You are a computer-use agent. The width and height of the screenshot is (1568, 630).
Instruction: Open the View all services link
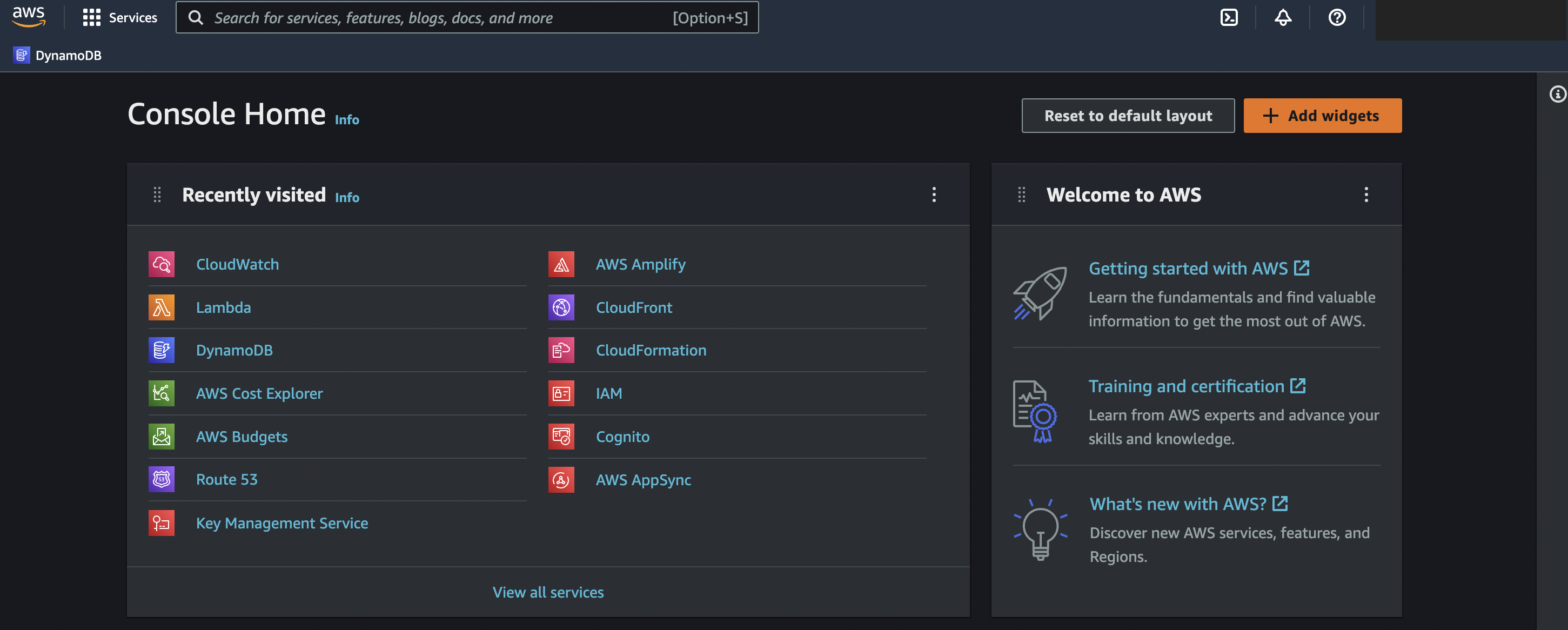coord(548,592)
